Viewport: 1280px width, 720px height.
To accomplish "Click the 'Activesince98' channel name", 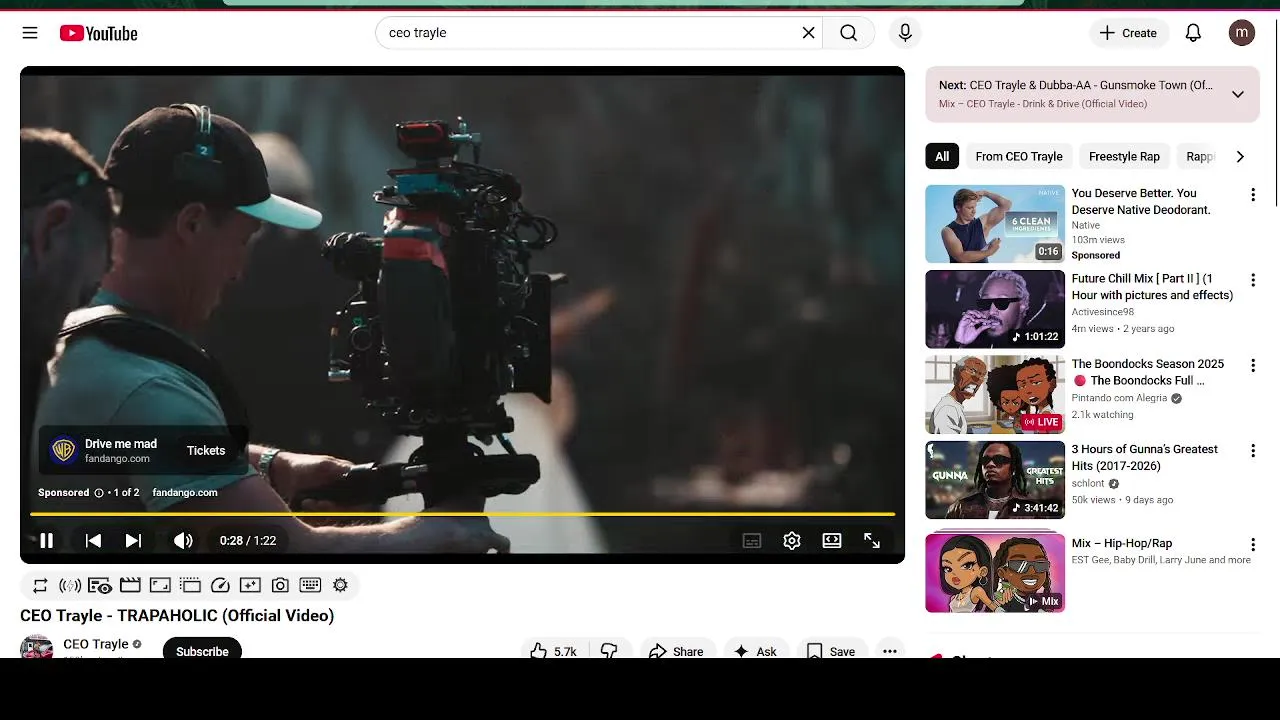I will click(1103, 312).
